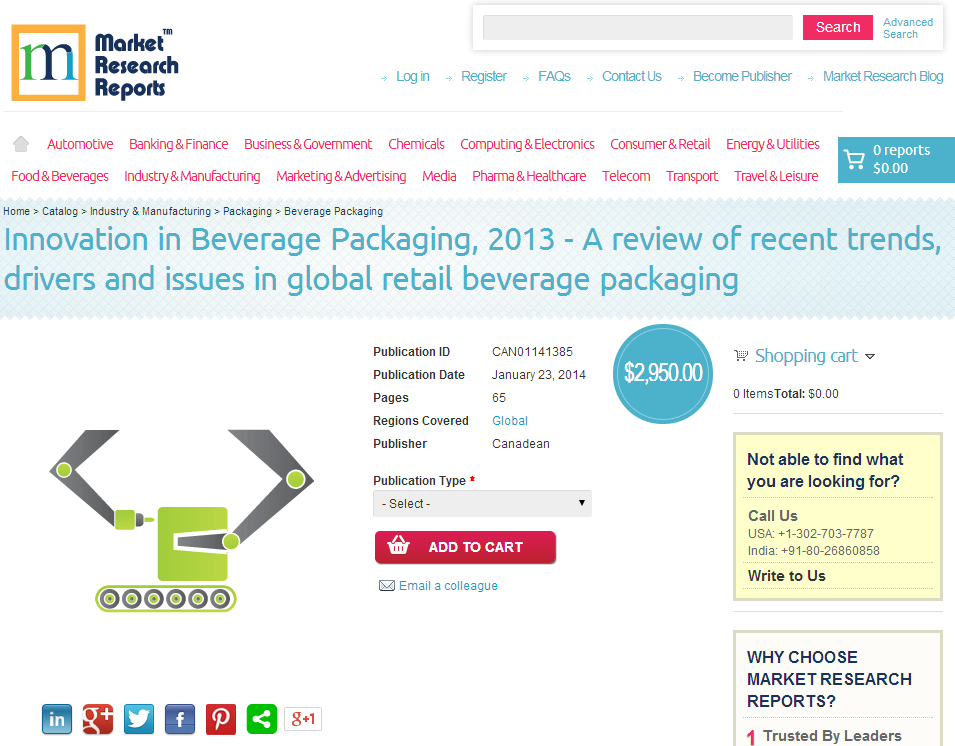955x746 pixels.
Task: Open Industry & Manufacturing category
Action: tap(192, 177)
